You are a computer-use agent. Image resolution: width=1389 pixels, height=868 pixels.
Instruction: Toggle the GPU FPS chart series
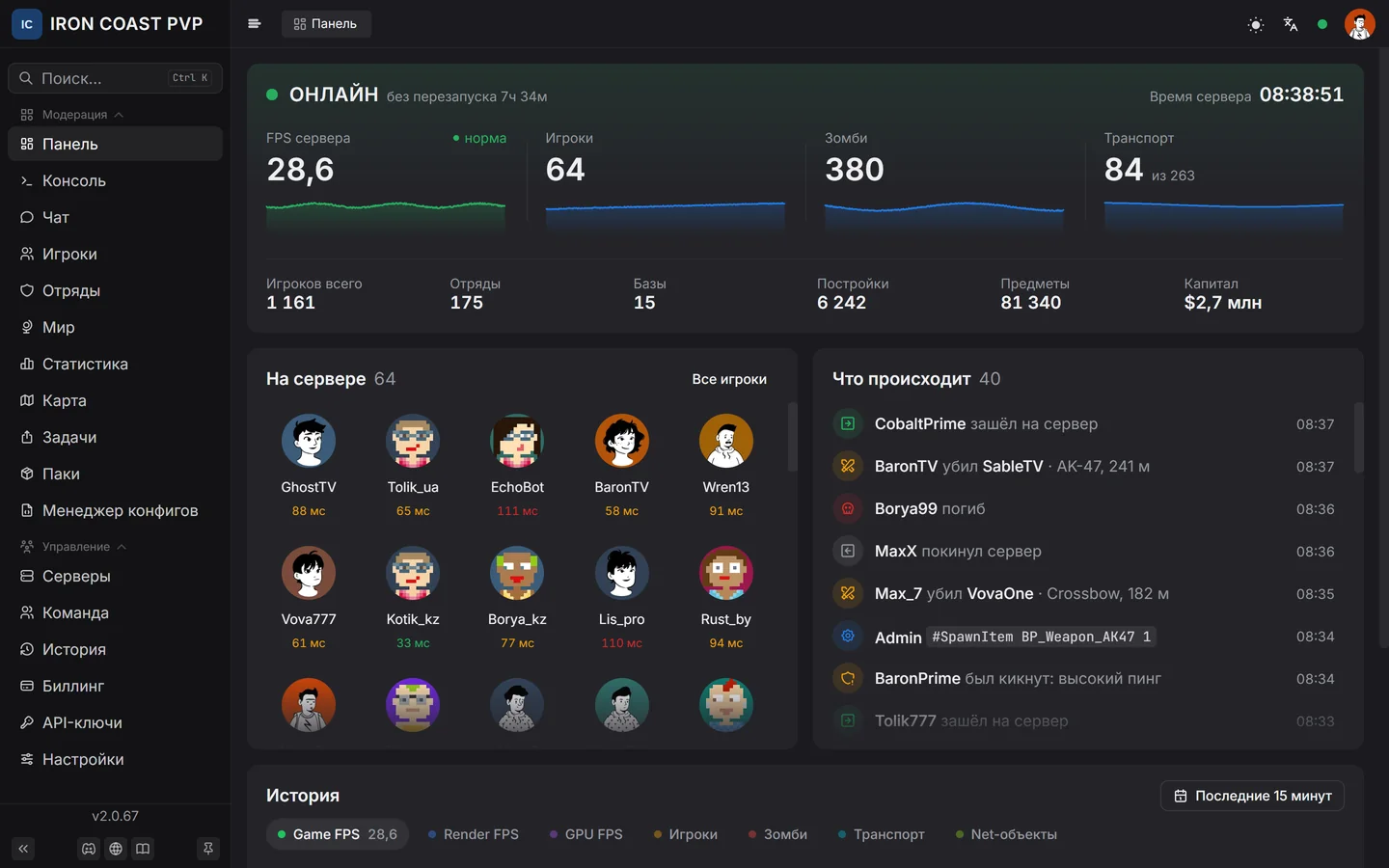586,834
